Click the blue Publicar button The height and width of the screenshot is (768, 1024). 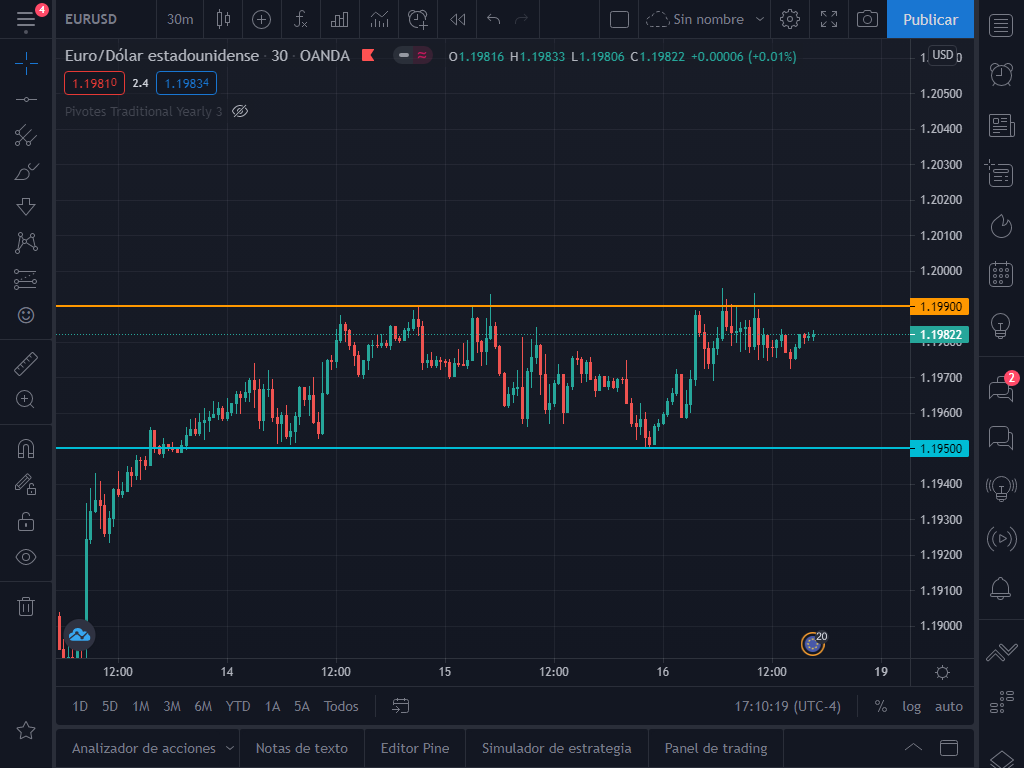[930, 19]
